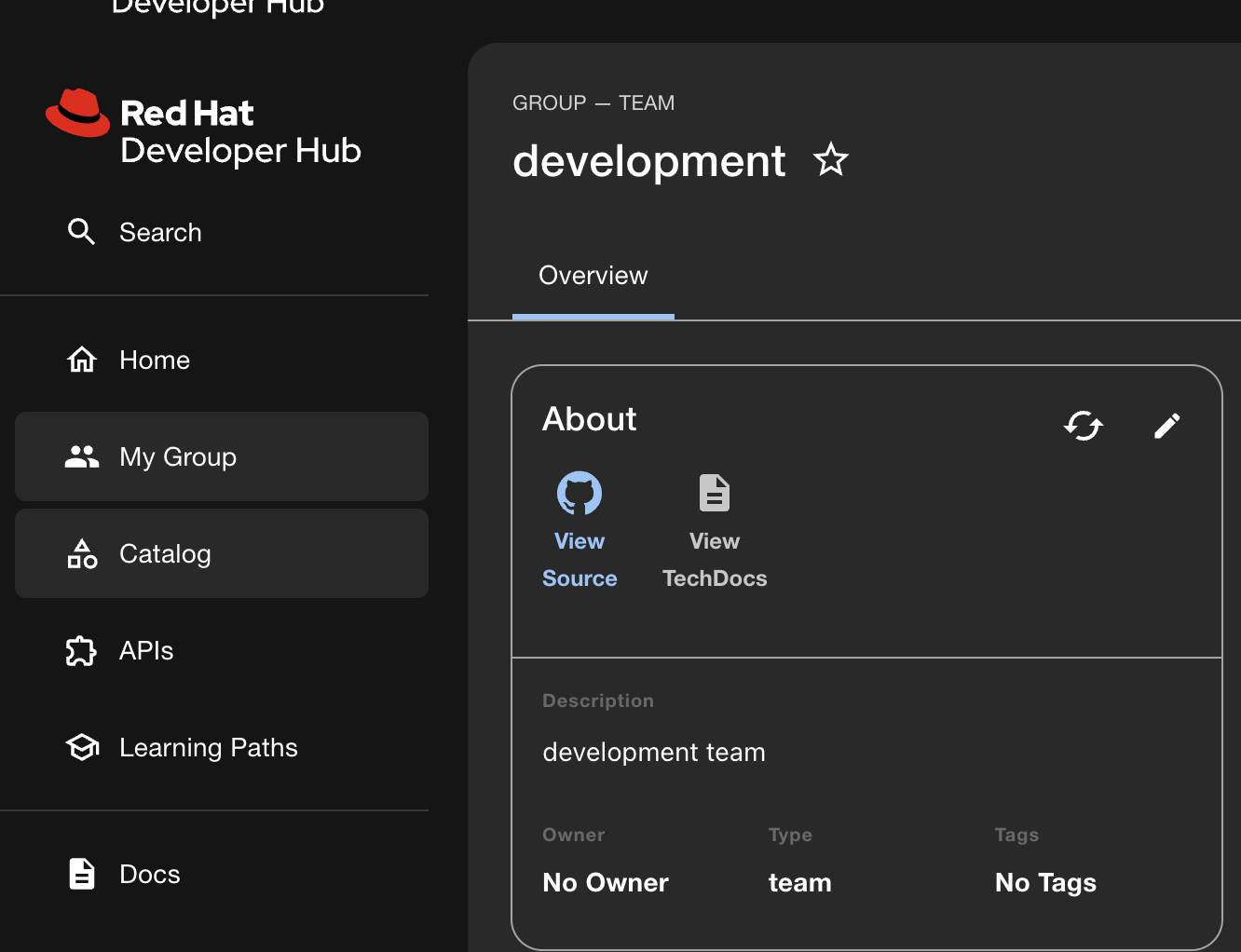The image size is (1241, 952).
Task: Click the pencil edit icon in About card
Action: pos(1166,426)
